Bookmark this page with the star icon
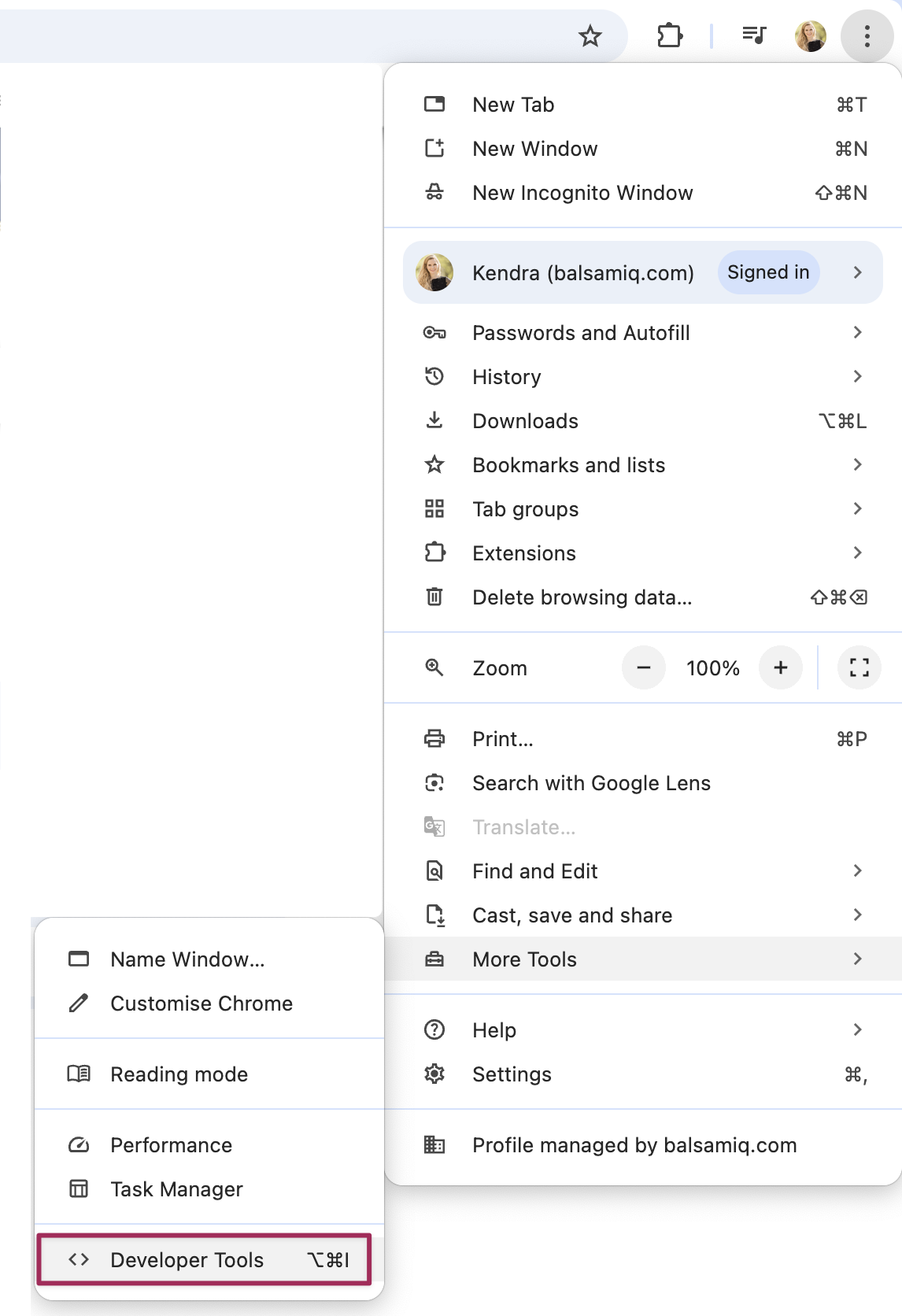 (590, 36)
